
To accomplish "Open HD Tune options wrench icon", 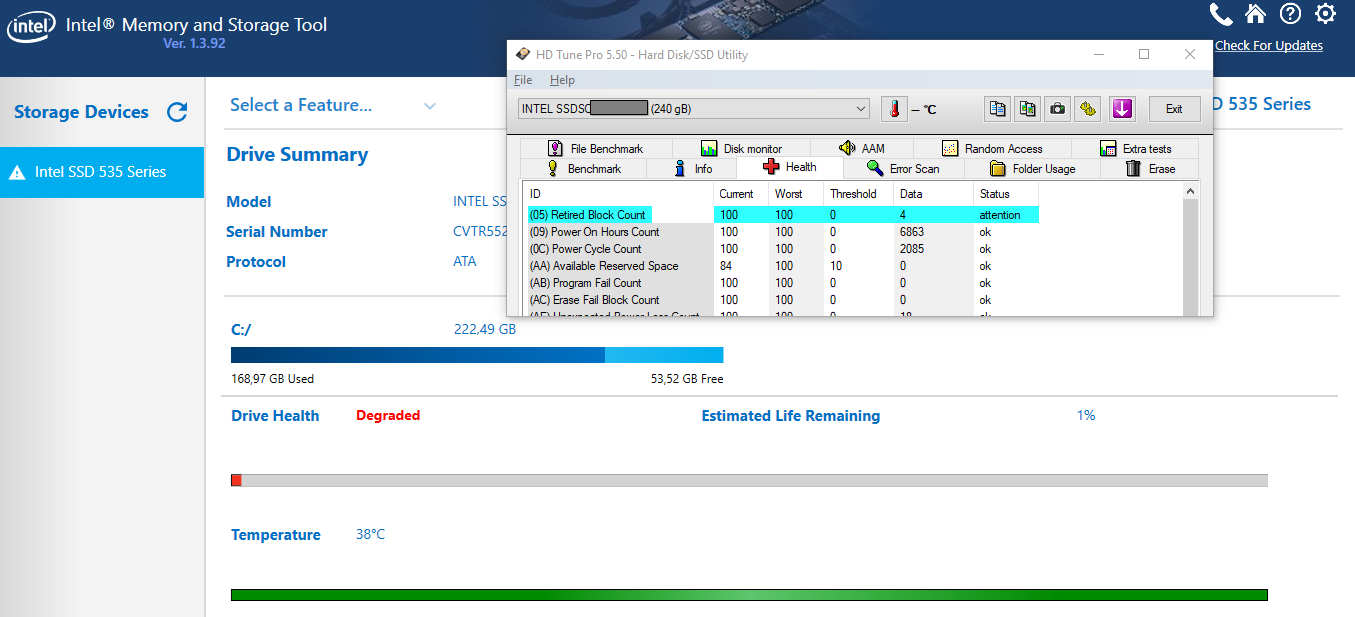I will click(x=1087, y=109).
